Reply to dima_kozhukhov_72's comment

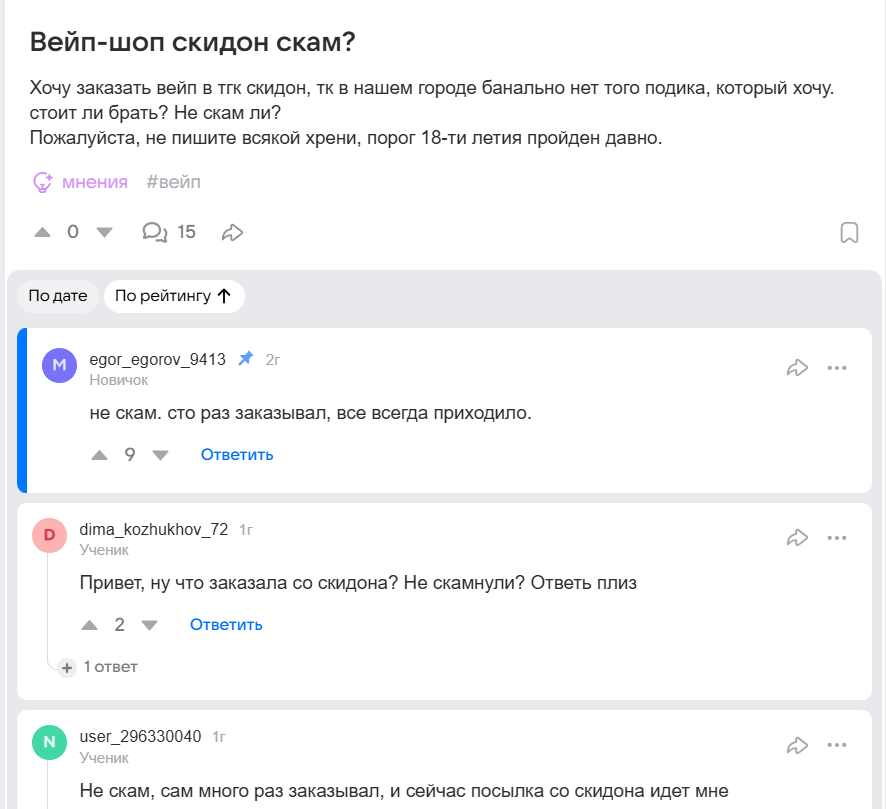(x=226, y=625)
